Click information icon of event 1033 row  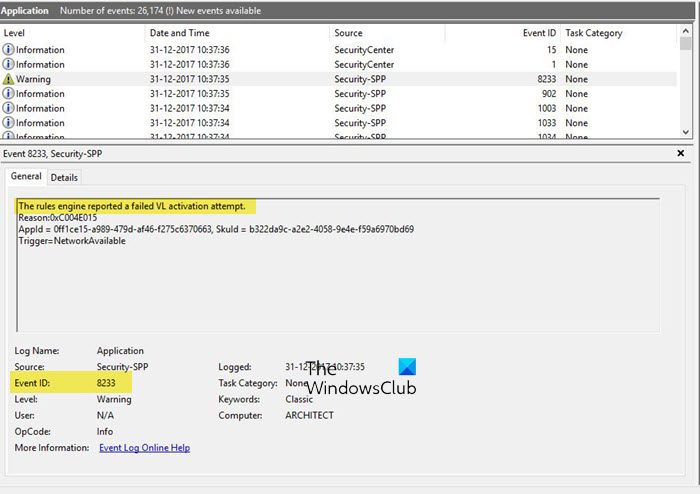(8, 122)
